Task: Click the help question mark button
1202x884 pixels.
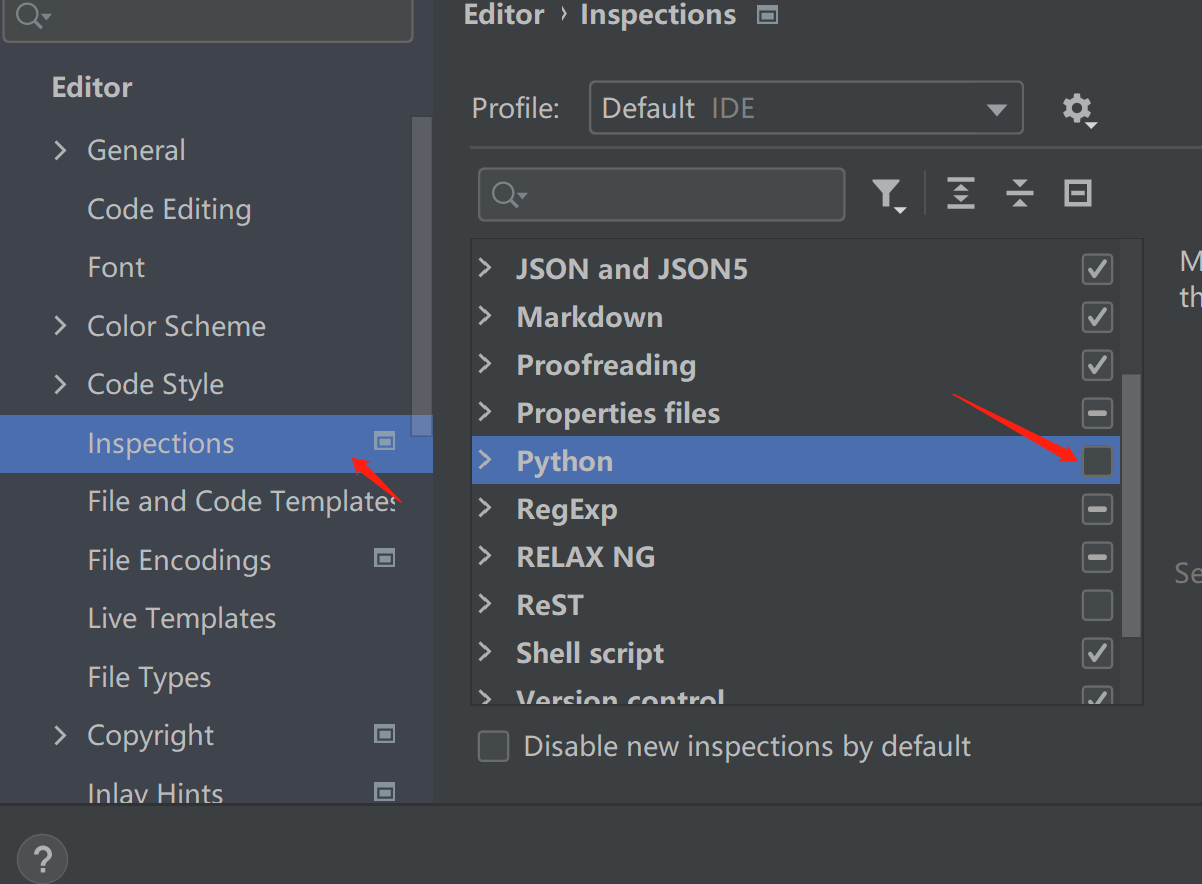Action: [42, 859]
